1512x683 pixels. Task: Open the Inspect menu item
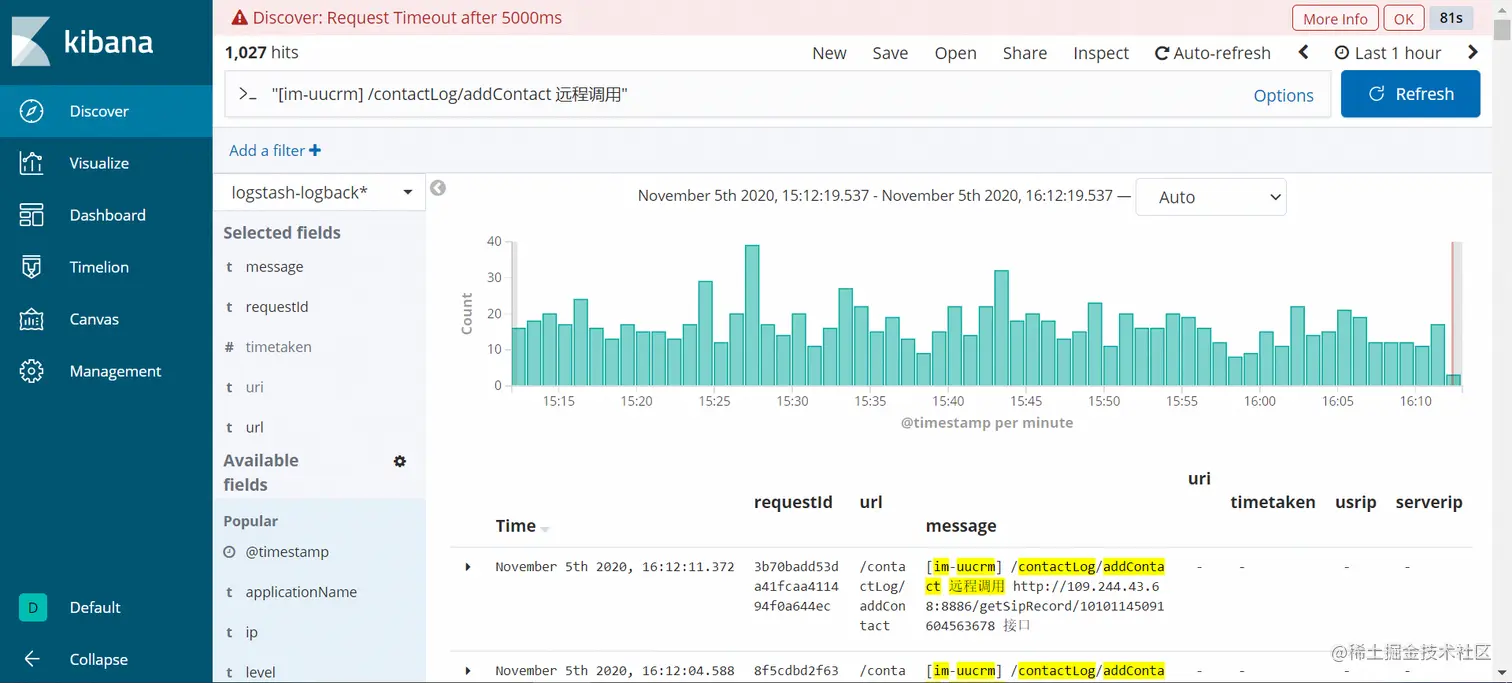[x=1101, y=53]
